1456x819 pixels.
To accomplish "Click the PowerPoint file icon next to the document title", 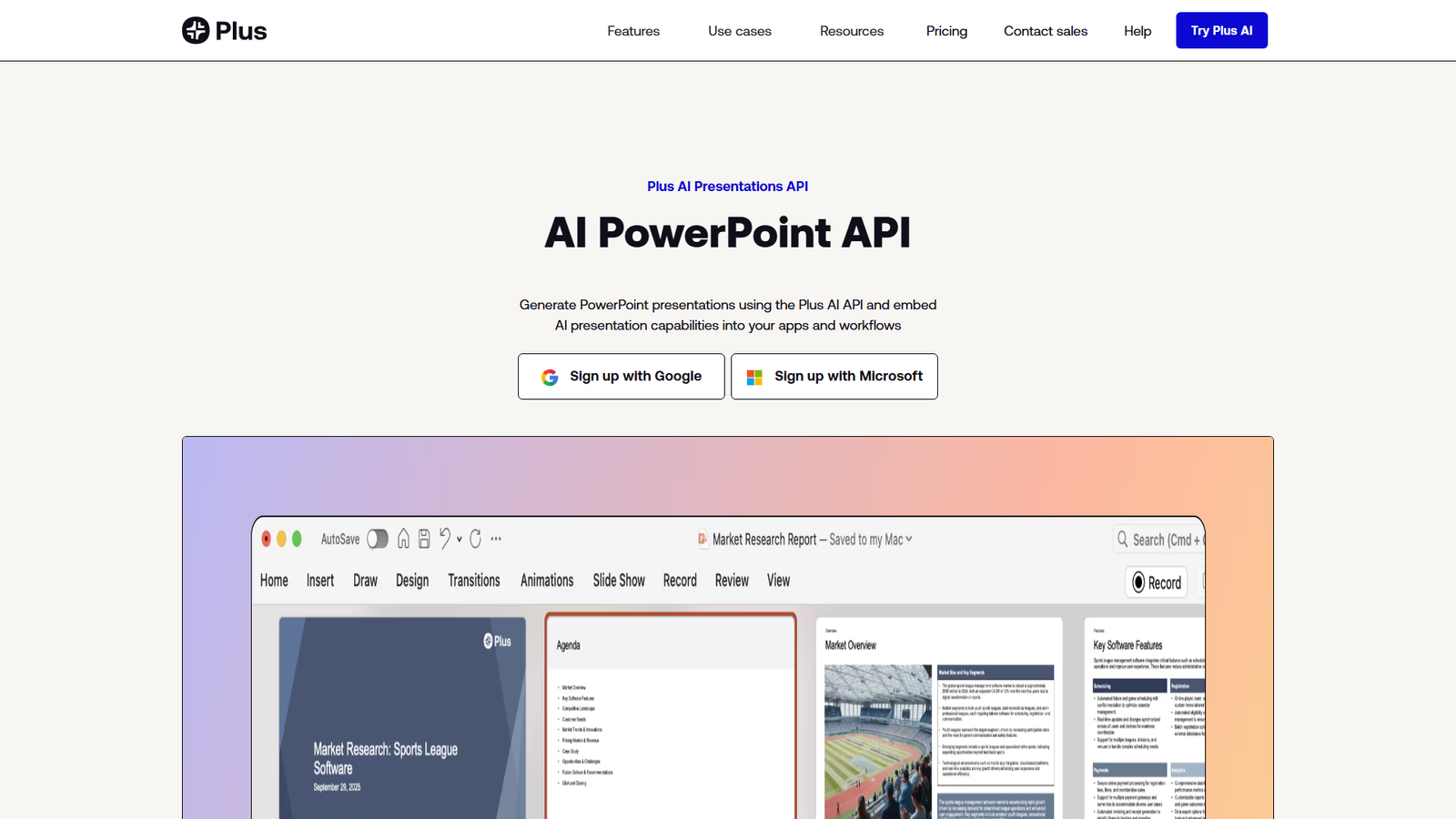I will pos(703,539).
